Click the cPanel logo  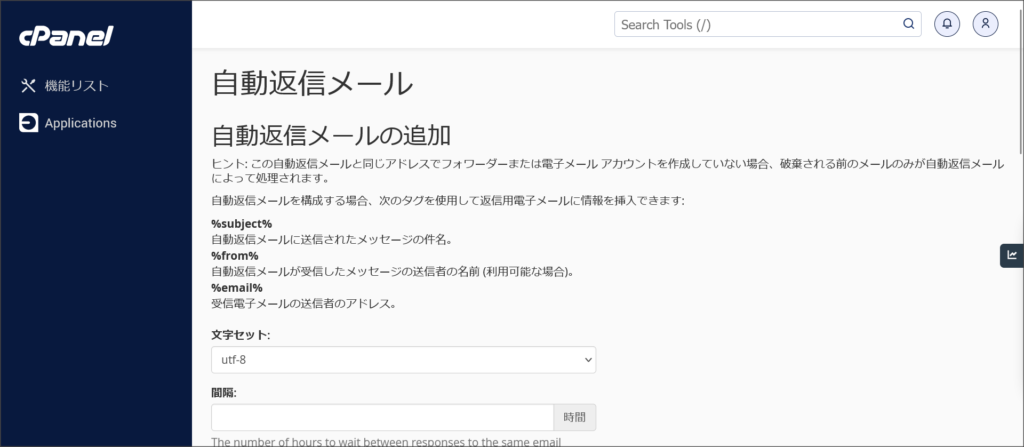point(66,37)
